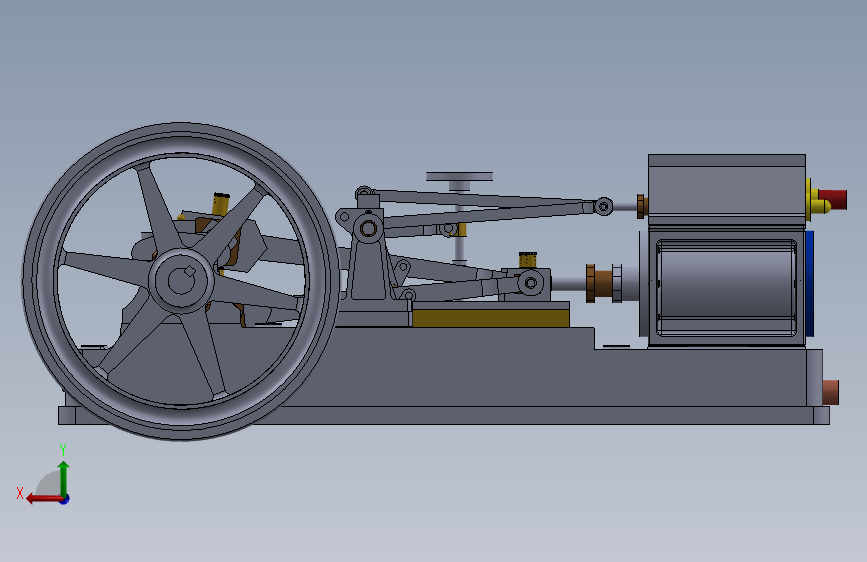Select the steam chest block atop cylinder
The height and width of the screenshot is (562, 867).
point(727,189)
